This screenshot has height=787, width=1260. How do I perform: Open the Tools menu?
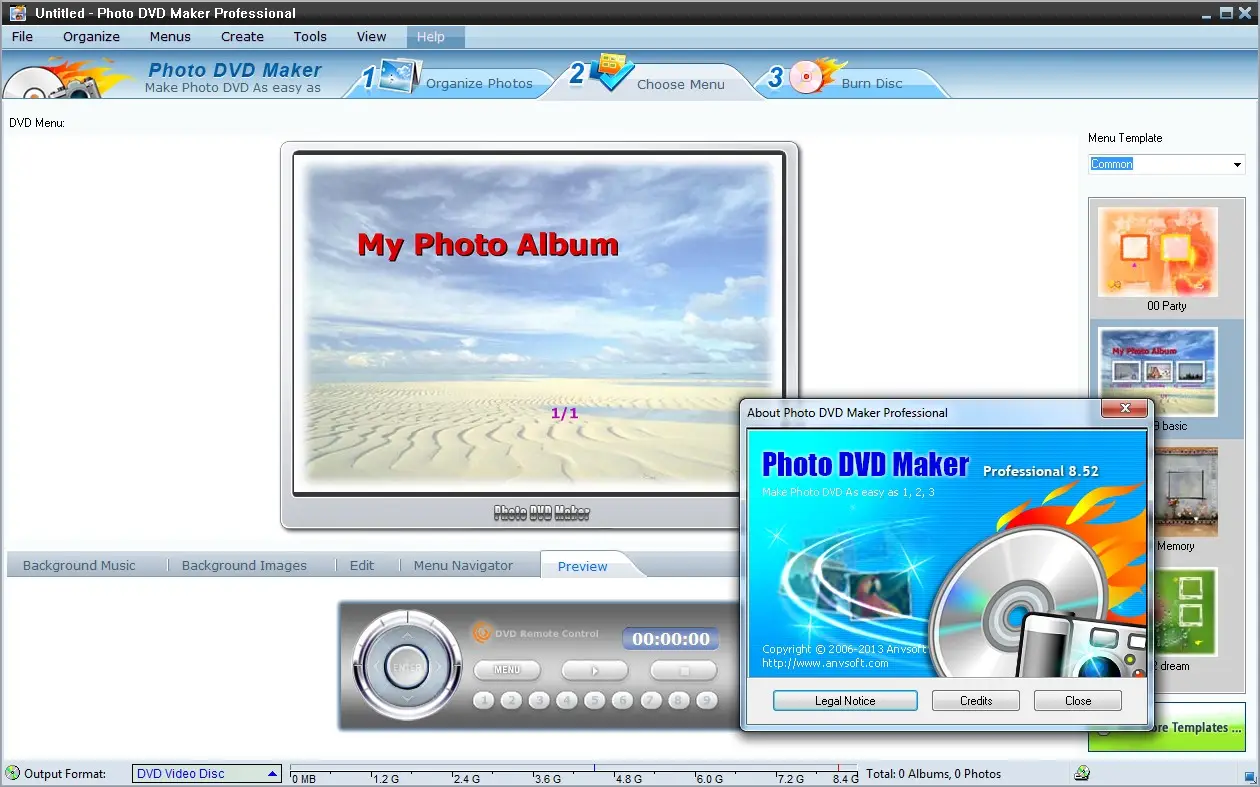[309, 36]
